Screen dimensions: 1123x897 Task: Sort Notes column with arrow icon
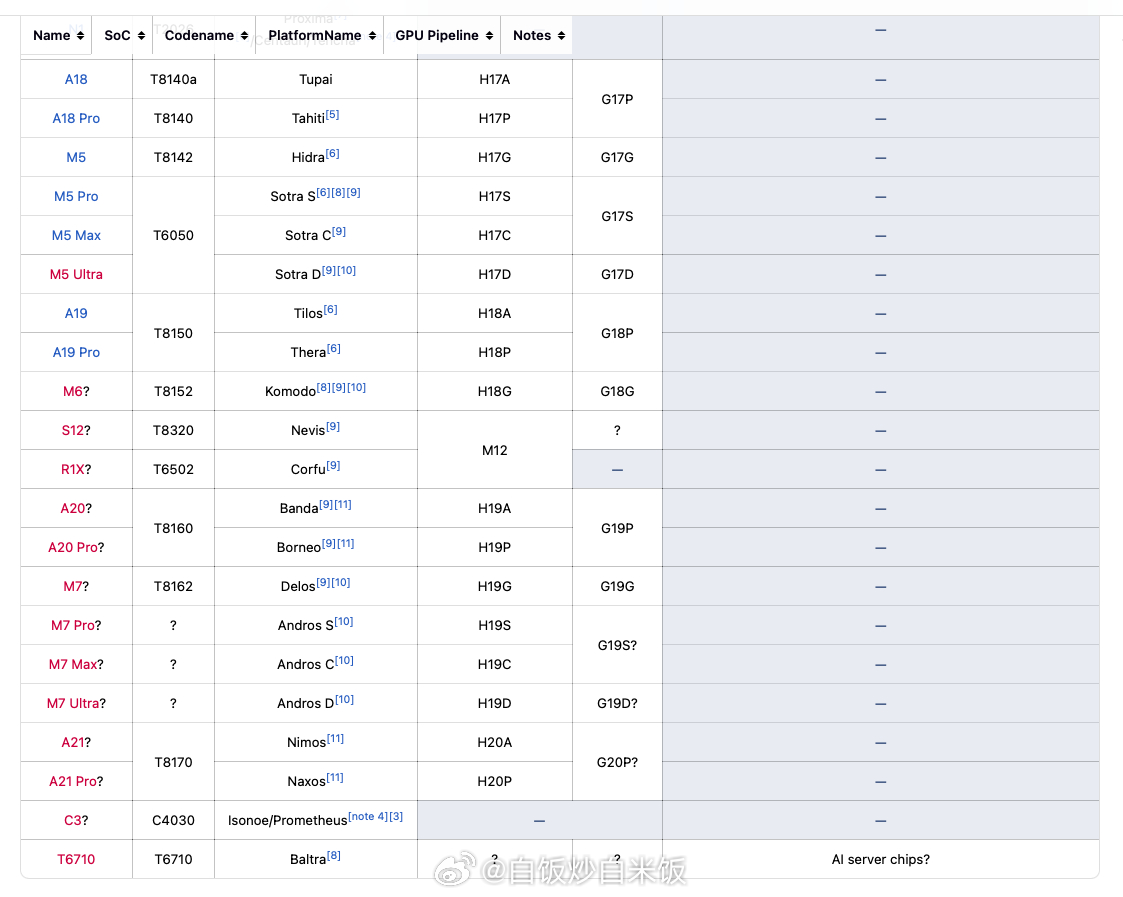[x=562, y=36]
